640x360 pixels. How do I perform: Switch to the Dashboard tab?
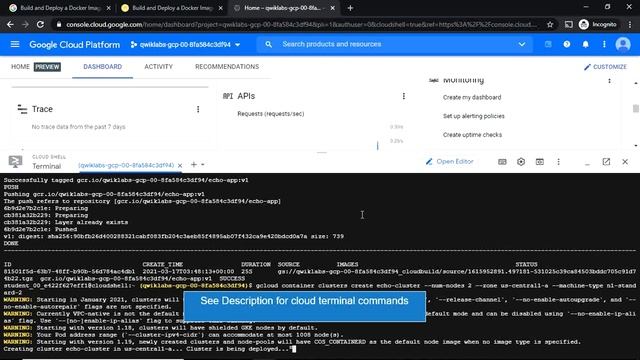(x=102, y=67)
